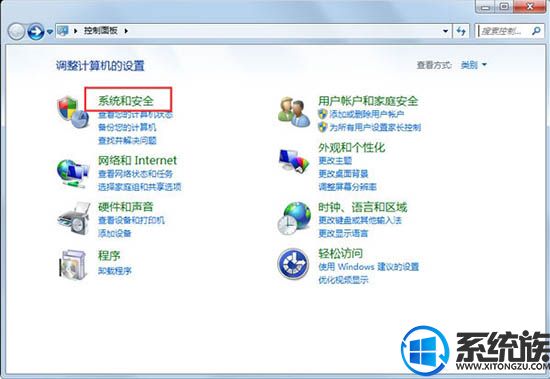Open recent pages dropdown arrow
This screenshot has height=379, width=550.
click(50, 32)
